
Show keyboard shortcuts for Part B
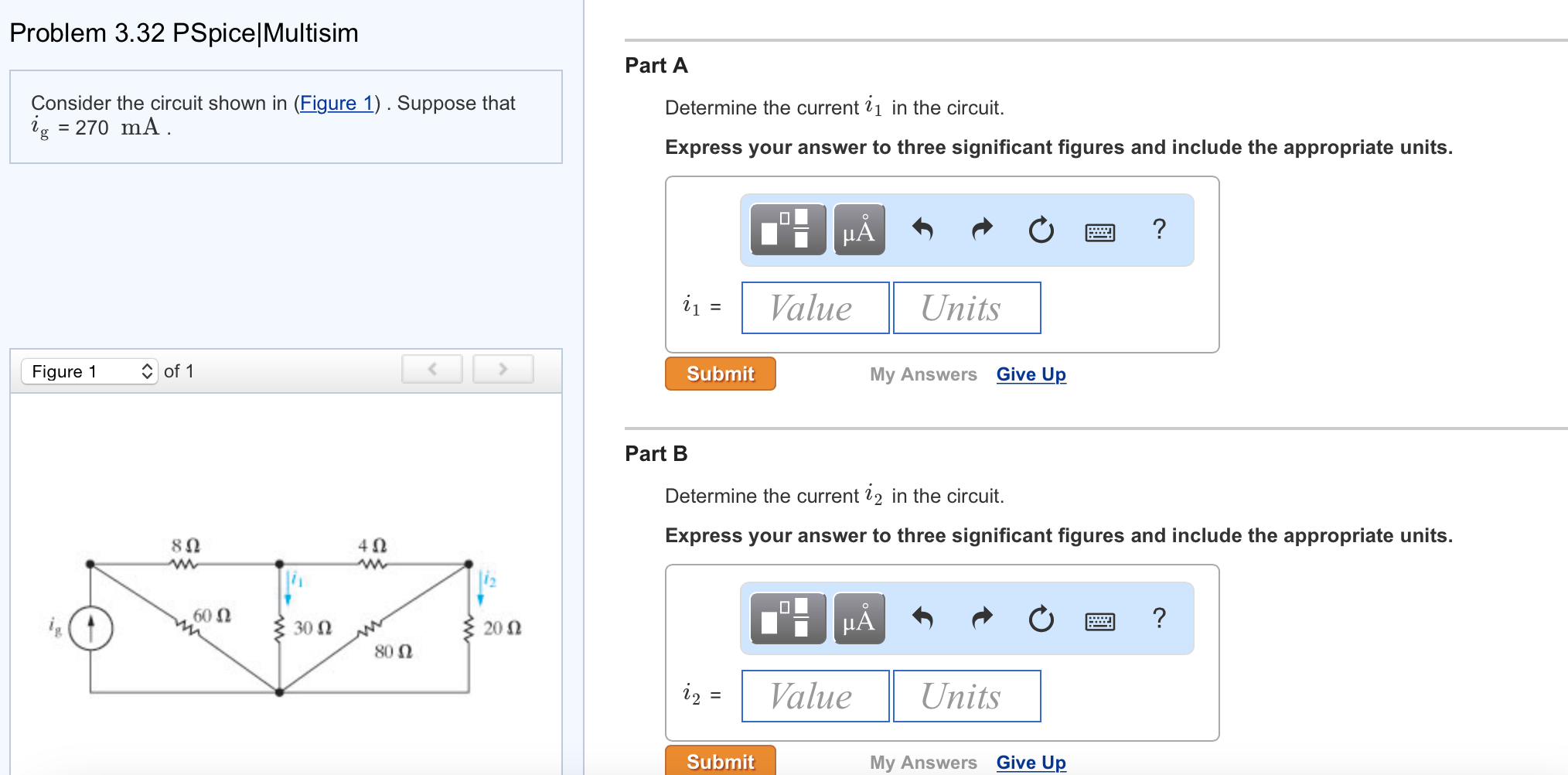point(1099,620)
